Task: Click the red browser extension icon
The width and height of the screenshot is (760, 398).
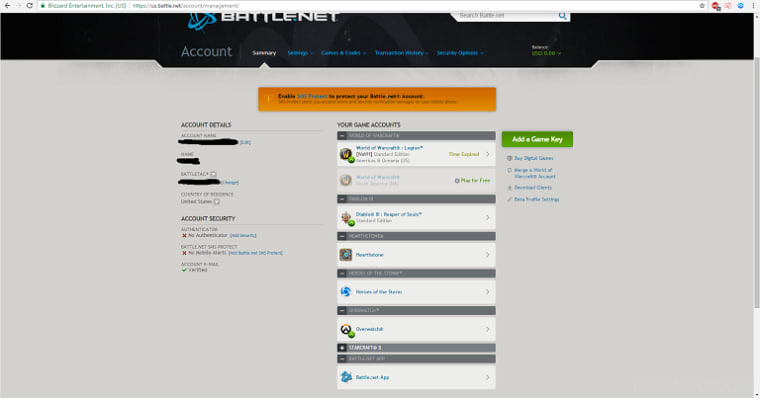Action: coord(715,6)
